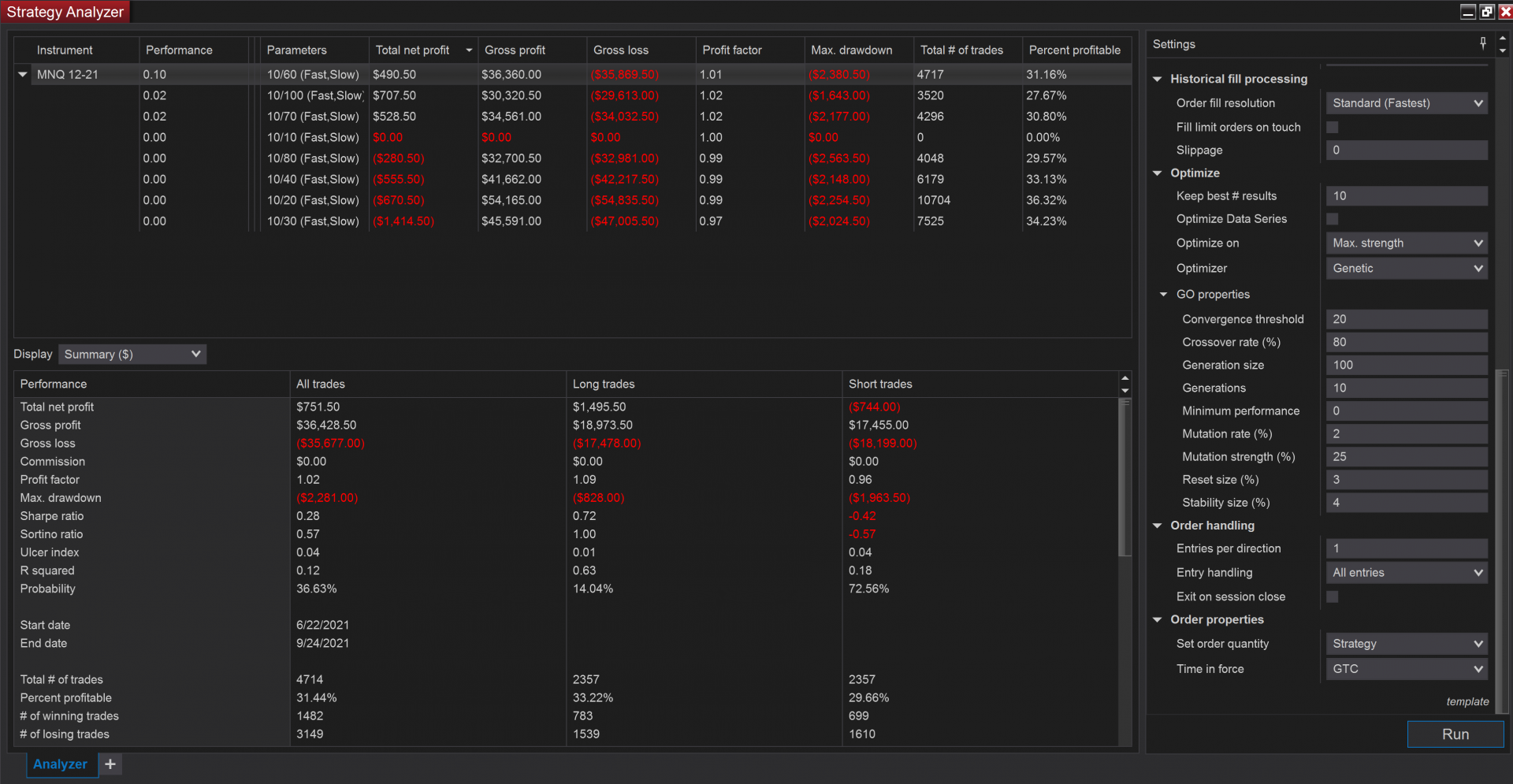Open the Entry handling dropdown
This screenshot has height=784, width=1513.
click(1407, 573)
